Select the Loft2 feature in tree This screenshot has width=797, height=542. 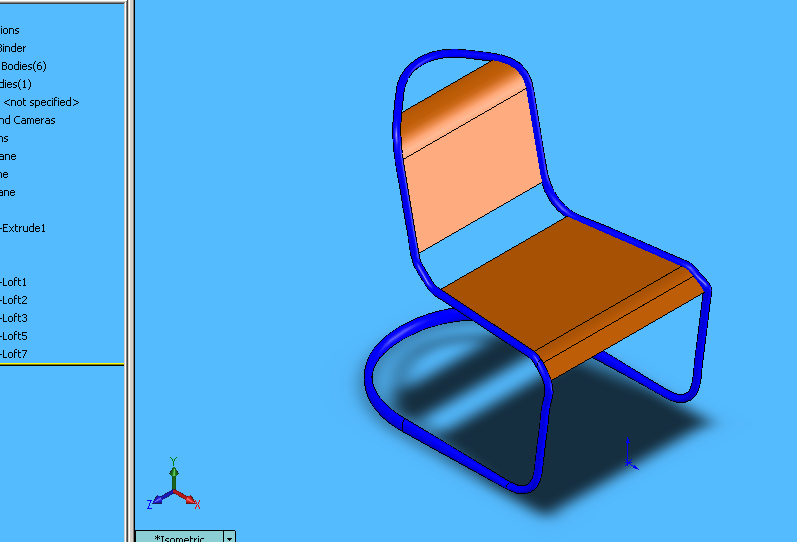(13, 300)
